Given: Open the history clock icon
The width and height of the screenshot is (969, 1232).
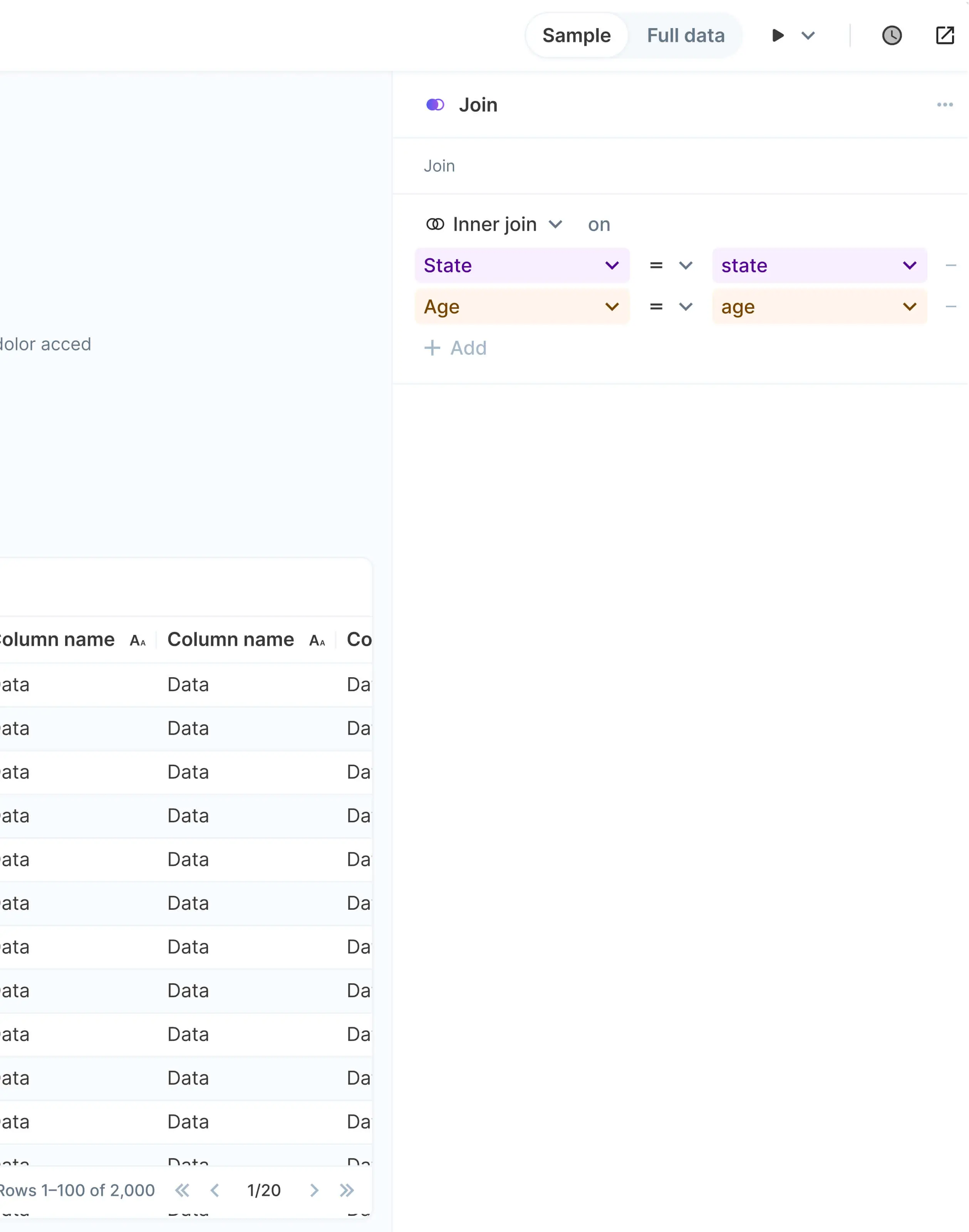Looking at the screenshot, I should (892, 36).
